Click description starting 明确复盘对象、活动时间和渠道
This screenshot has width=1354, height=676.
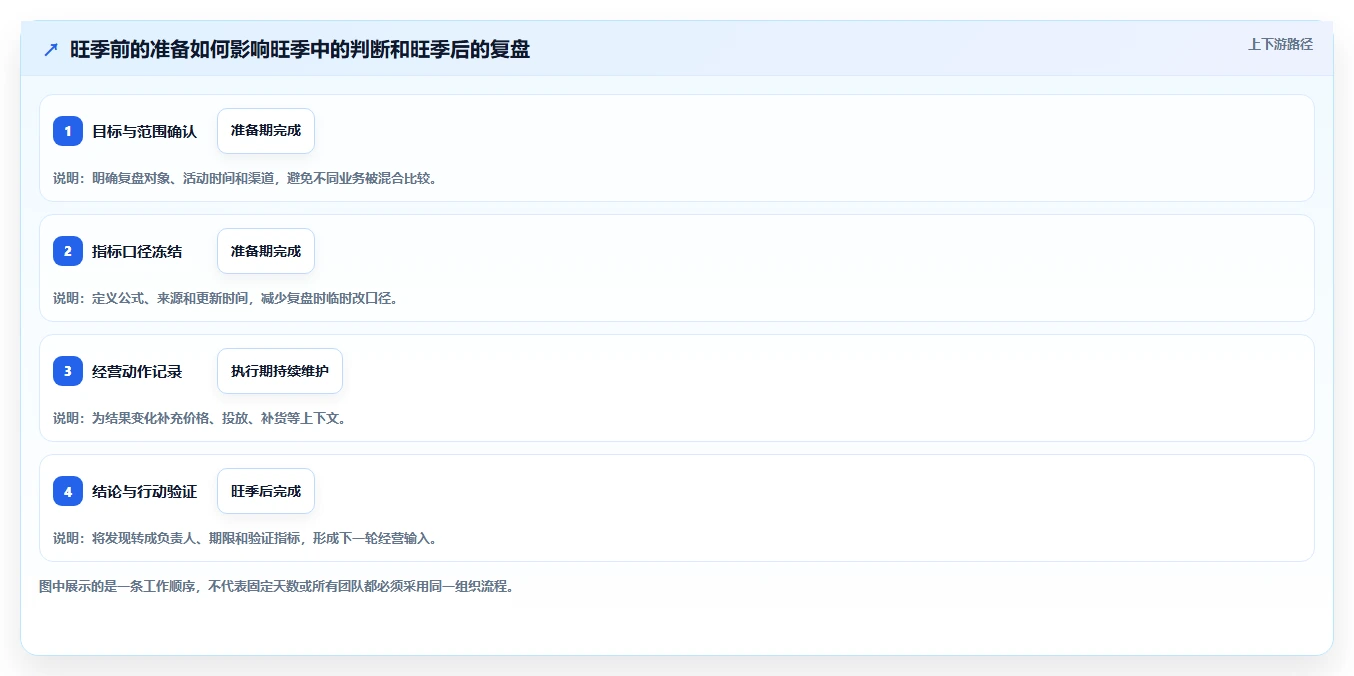pyautogui.click(x=246, y=178)
